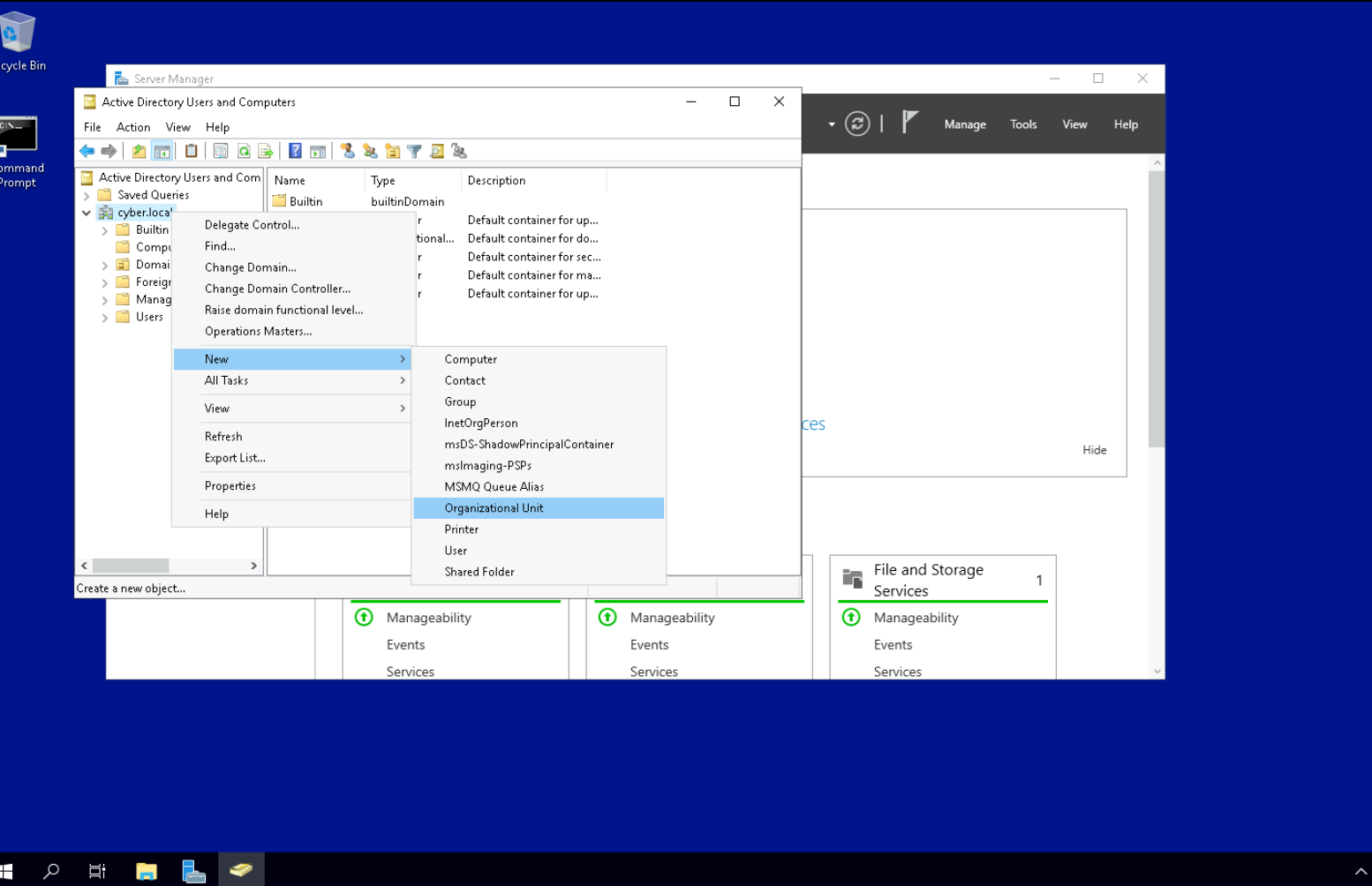This screenshot has width=1372, height=886.
Task: Click the clipboard Paste toolbar icon
Action: tap(191, 151)
